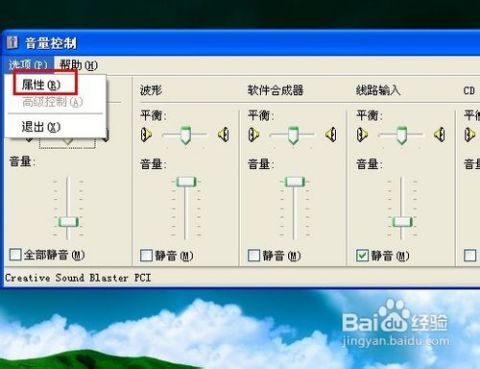The image size is (480, 369).
Task: Click the 软件合成器 channel label
Action: (x=275, y=90)
